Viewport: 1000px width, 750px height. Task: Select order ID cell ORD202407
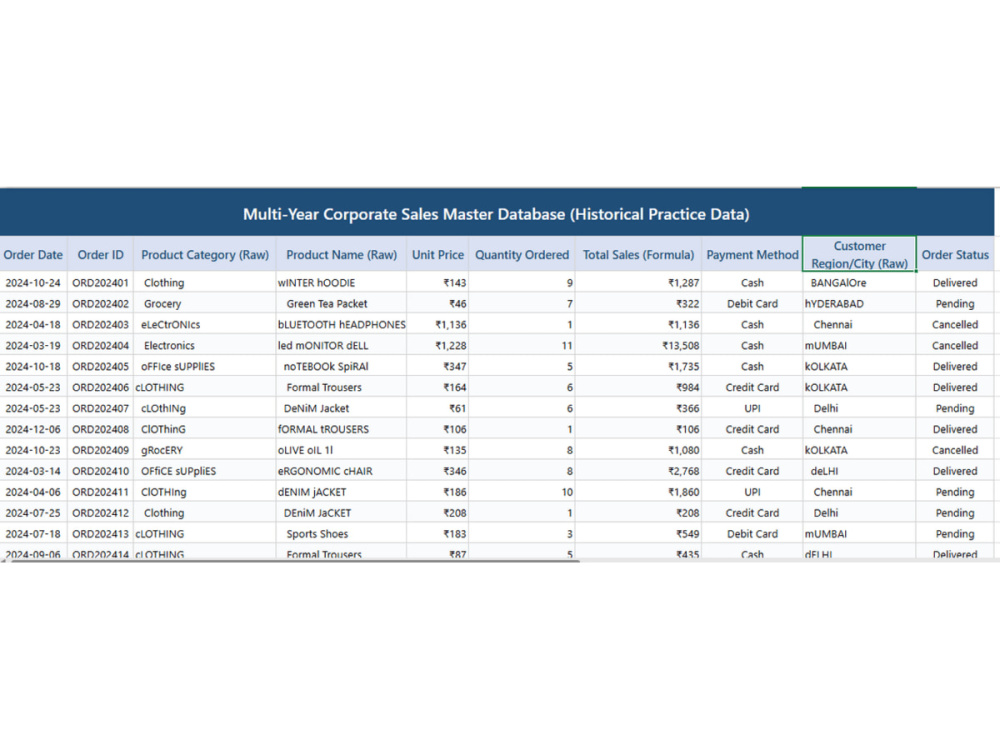click(x=100, y=408)
